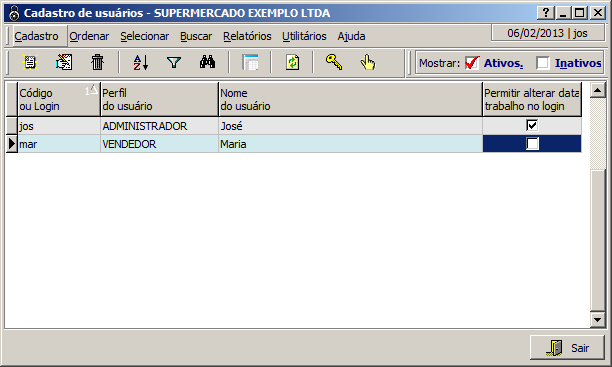Click the pointing hand icon
612x367 pixels.
coord(368,62)
